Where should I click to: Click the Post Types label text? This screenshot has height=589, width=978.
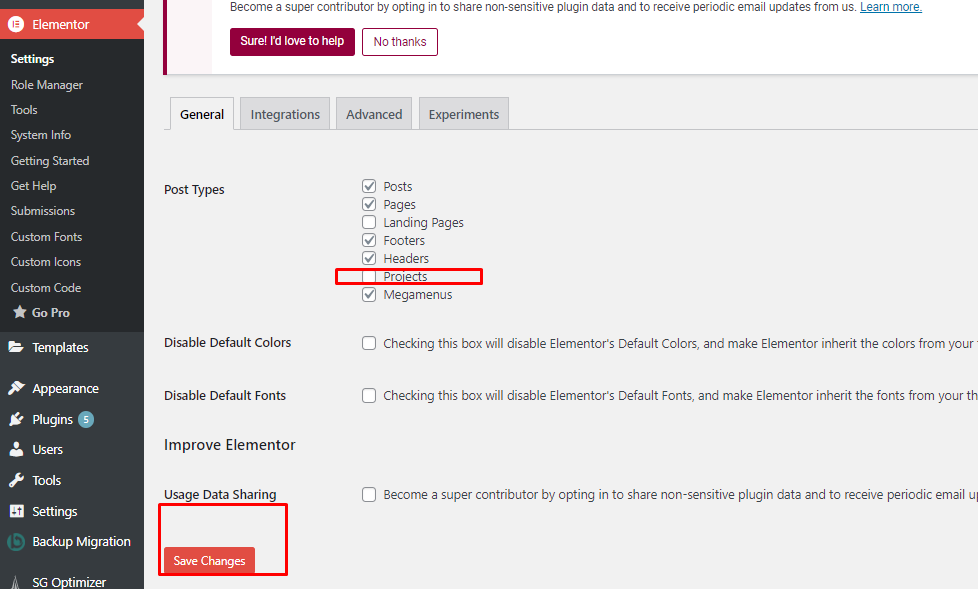click(194, 190)
